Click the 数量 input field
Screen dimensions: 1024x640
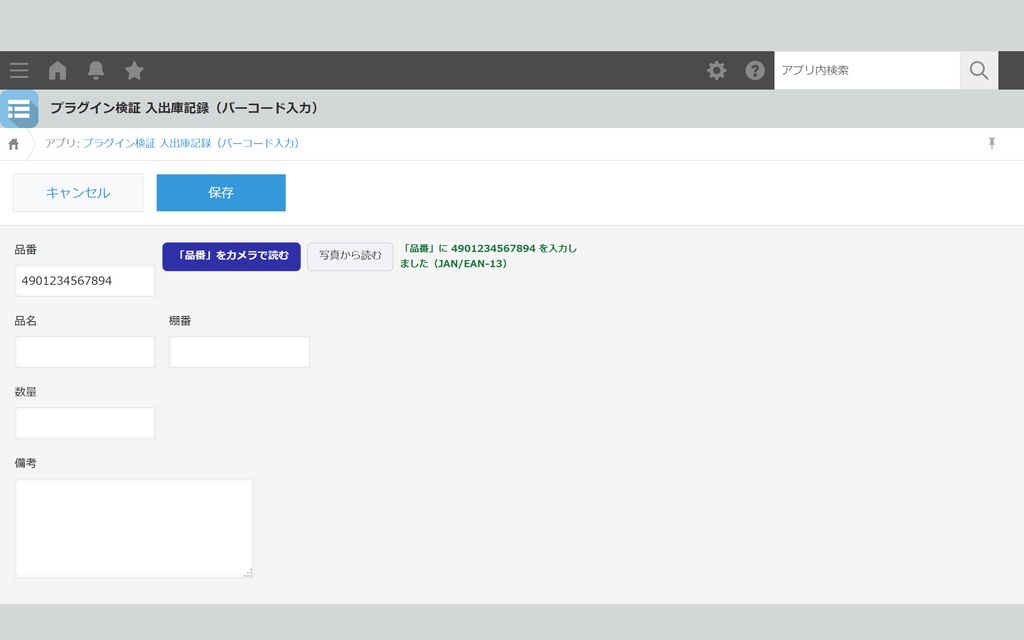(x=85, y=423)
